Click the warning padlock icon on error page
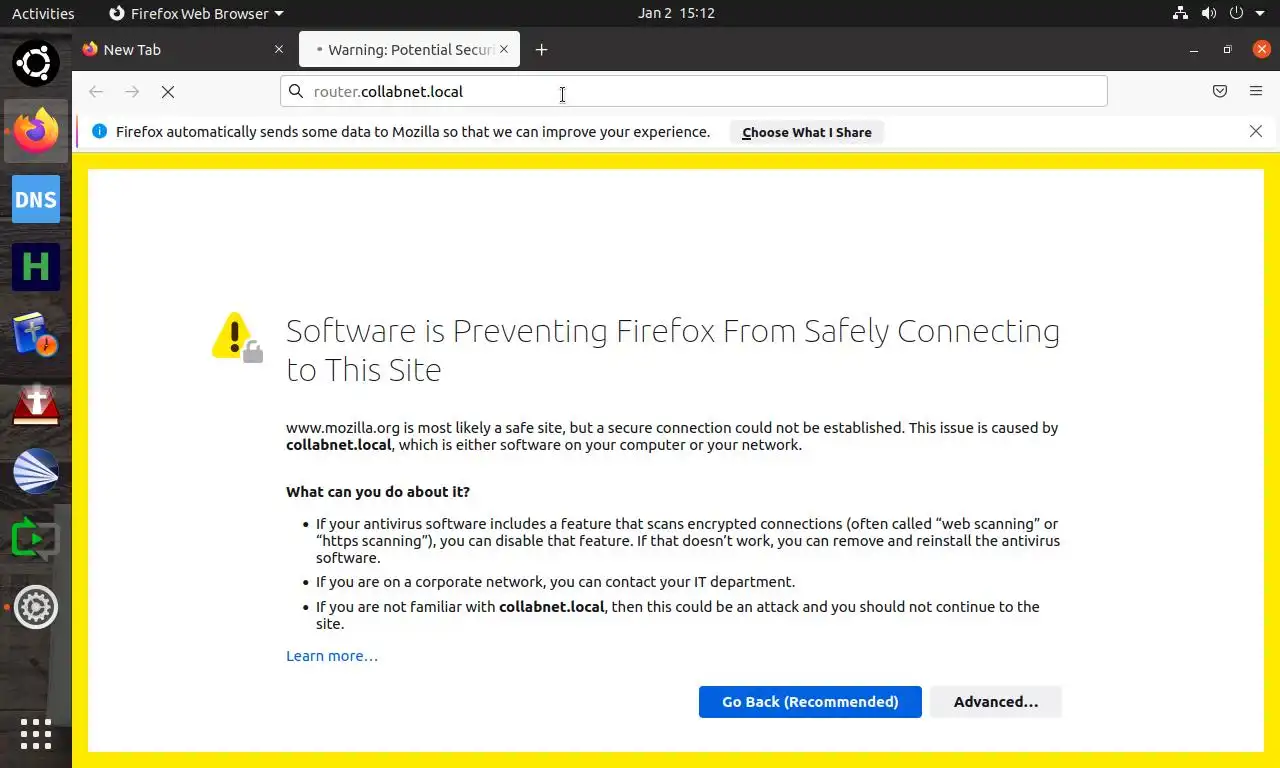The height and width of the screenshot is (768, 1280). click(x=237, y=337)
